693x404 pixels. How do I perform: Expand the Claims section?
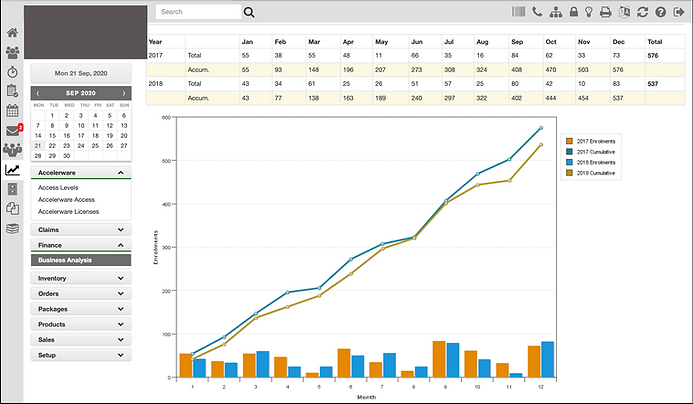pos(80,229)
